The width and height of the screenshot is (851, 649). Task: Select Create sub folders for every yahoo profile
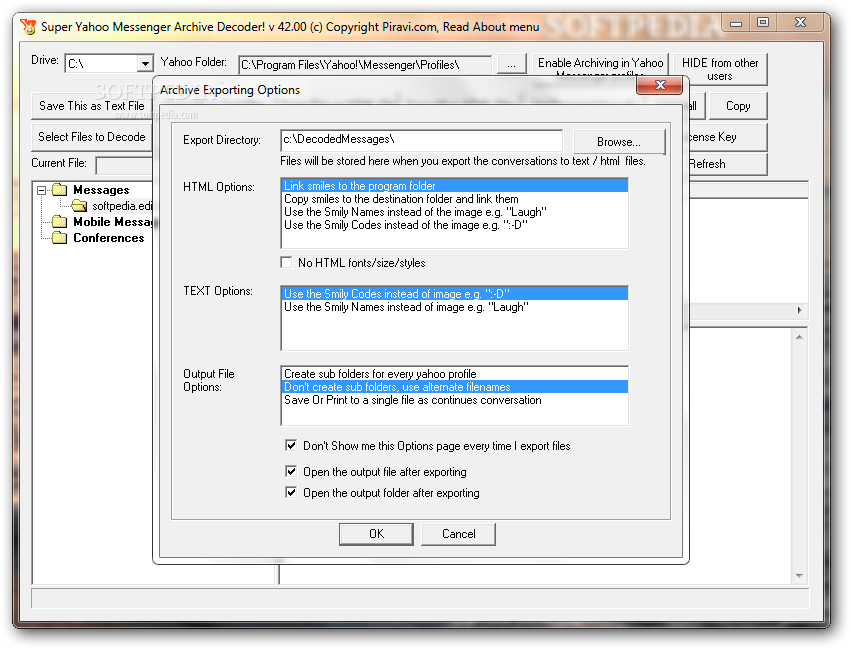pos(455,374)
